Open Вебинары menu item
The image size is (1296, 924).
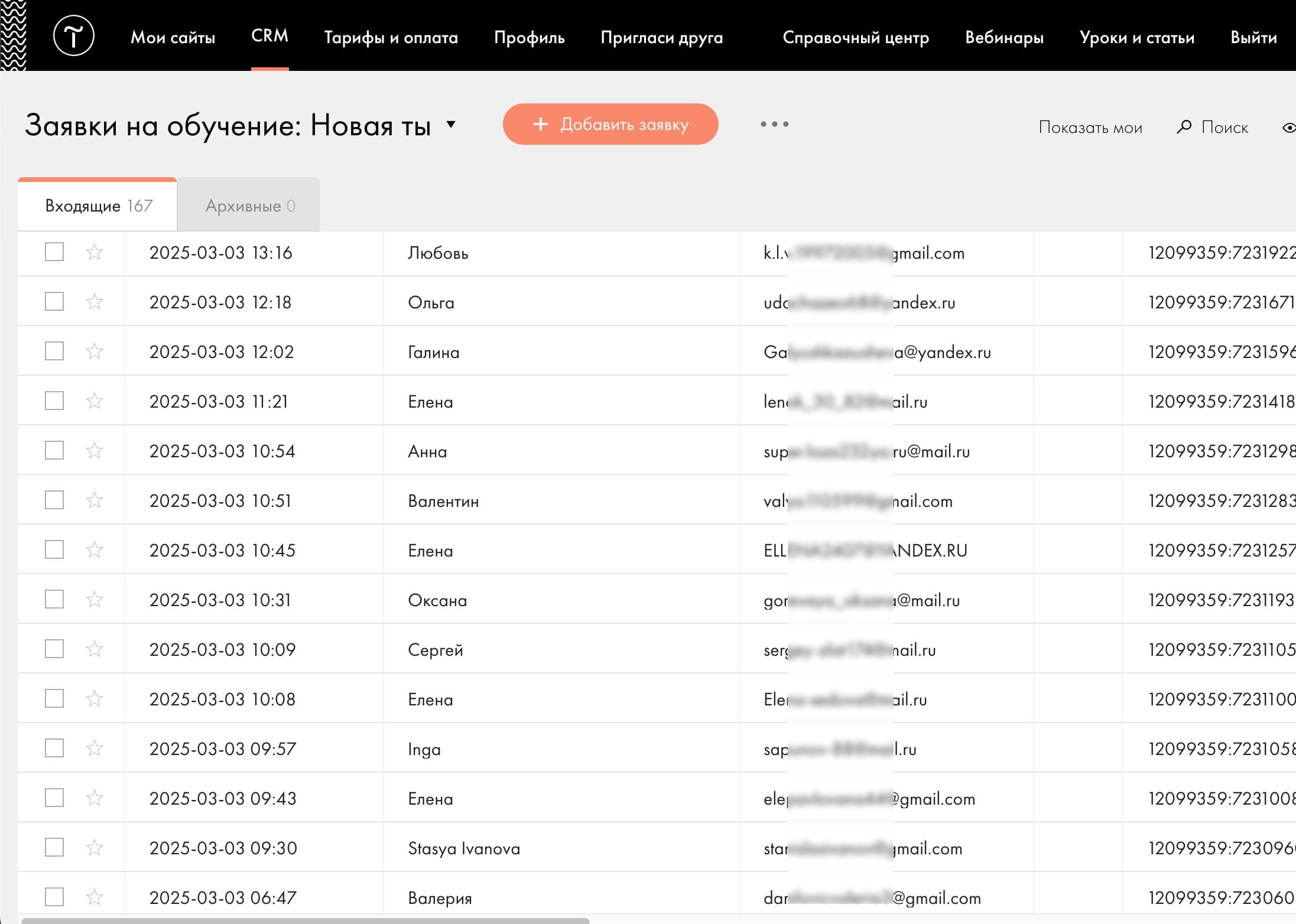click(x=1004, y=37)
